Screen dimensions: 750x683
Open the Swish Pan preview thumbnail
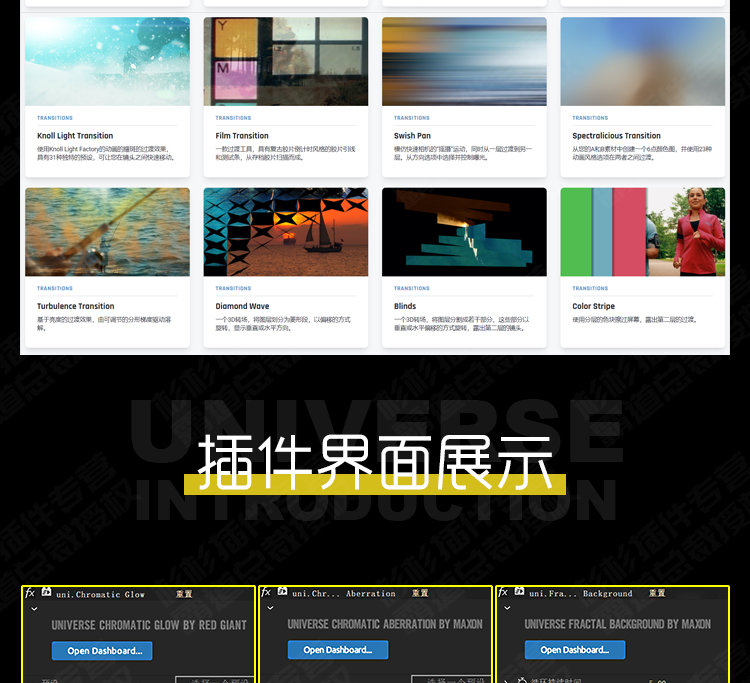point(464,62)
